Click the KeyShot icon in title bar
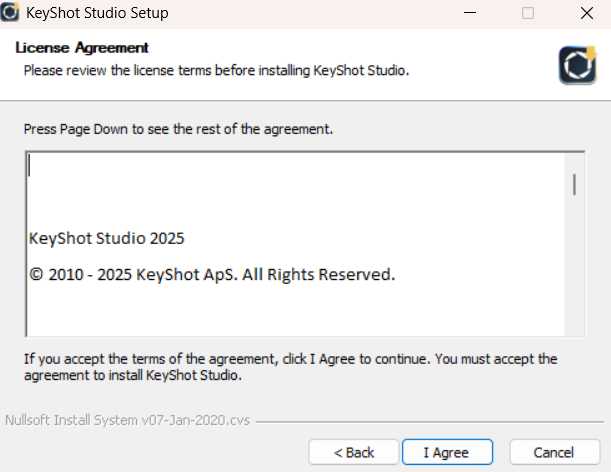The height and width of the screenshot is (472, 611). 12,13
